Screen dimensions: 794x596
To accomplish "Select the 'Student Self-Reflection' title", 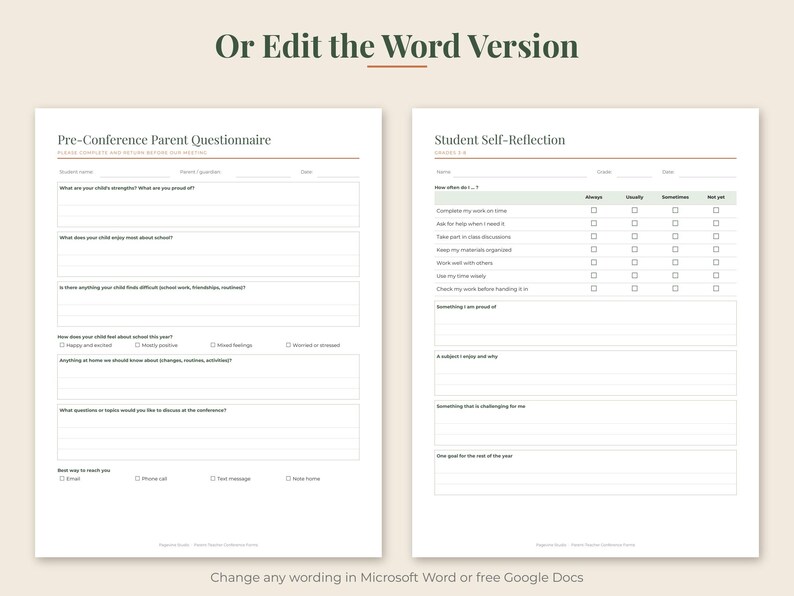I will point(500,140).
